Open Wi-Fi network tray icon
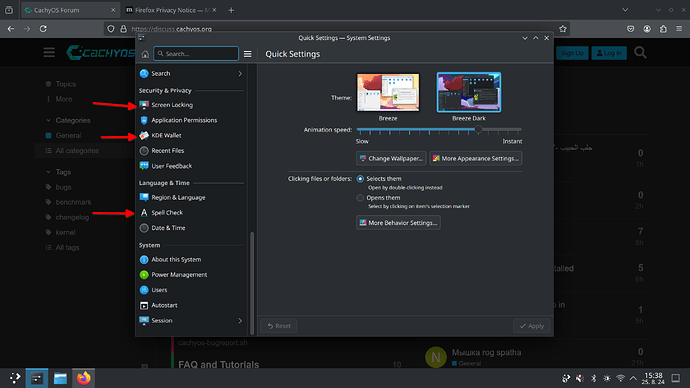Image resolution: width=690 pixels, height=388 pixels. tap(620, 378)
